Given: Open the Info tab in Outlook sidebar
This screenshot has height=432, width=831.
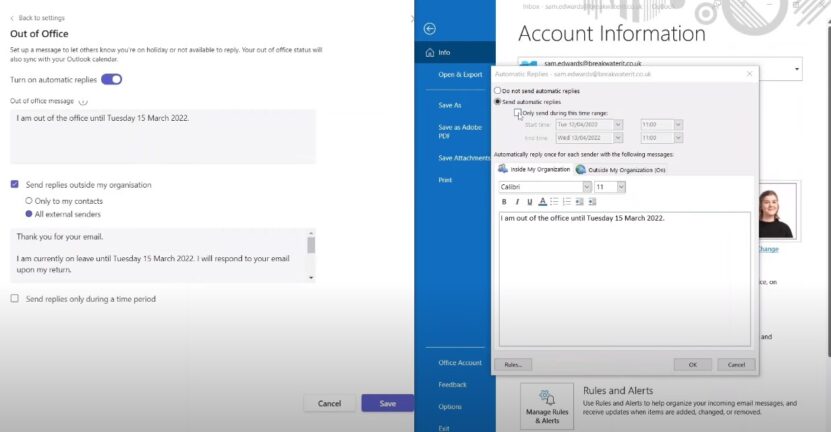Looking at the screenshot, I should pos(455,52).
